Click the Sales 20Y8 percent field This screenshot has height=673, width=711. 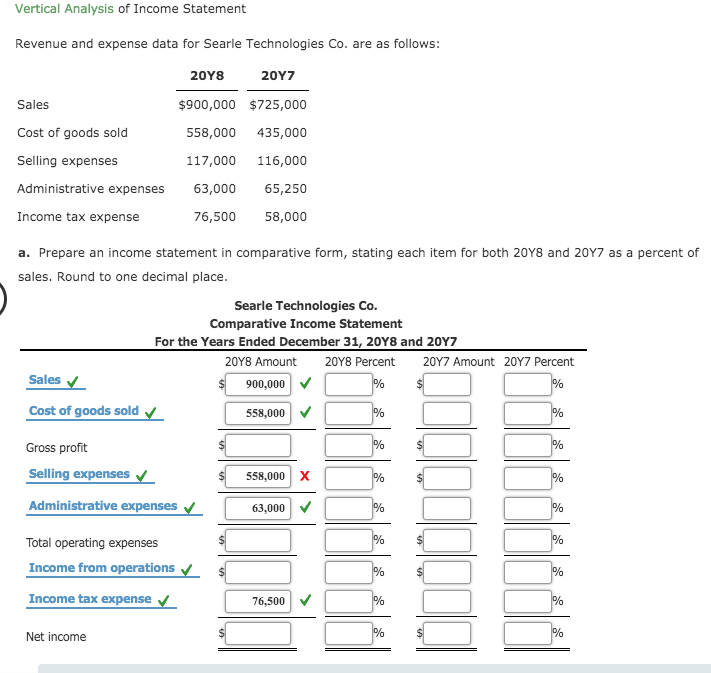(x=349, y=384)
